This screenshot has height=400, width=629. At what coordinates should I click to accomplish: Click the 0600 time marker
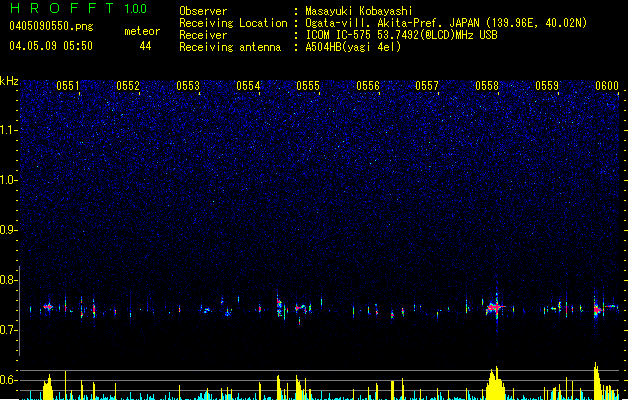607,86
